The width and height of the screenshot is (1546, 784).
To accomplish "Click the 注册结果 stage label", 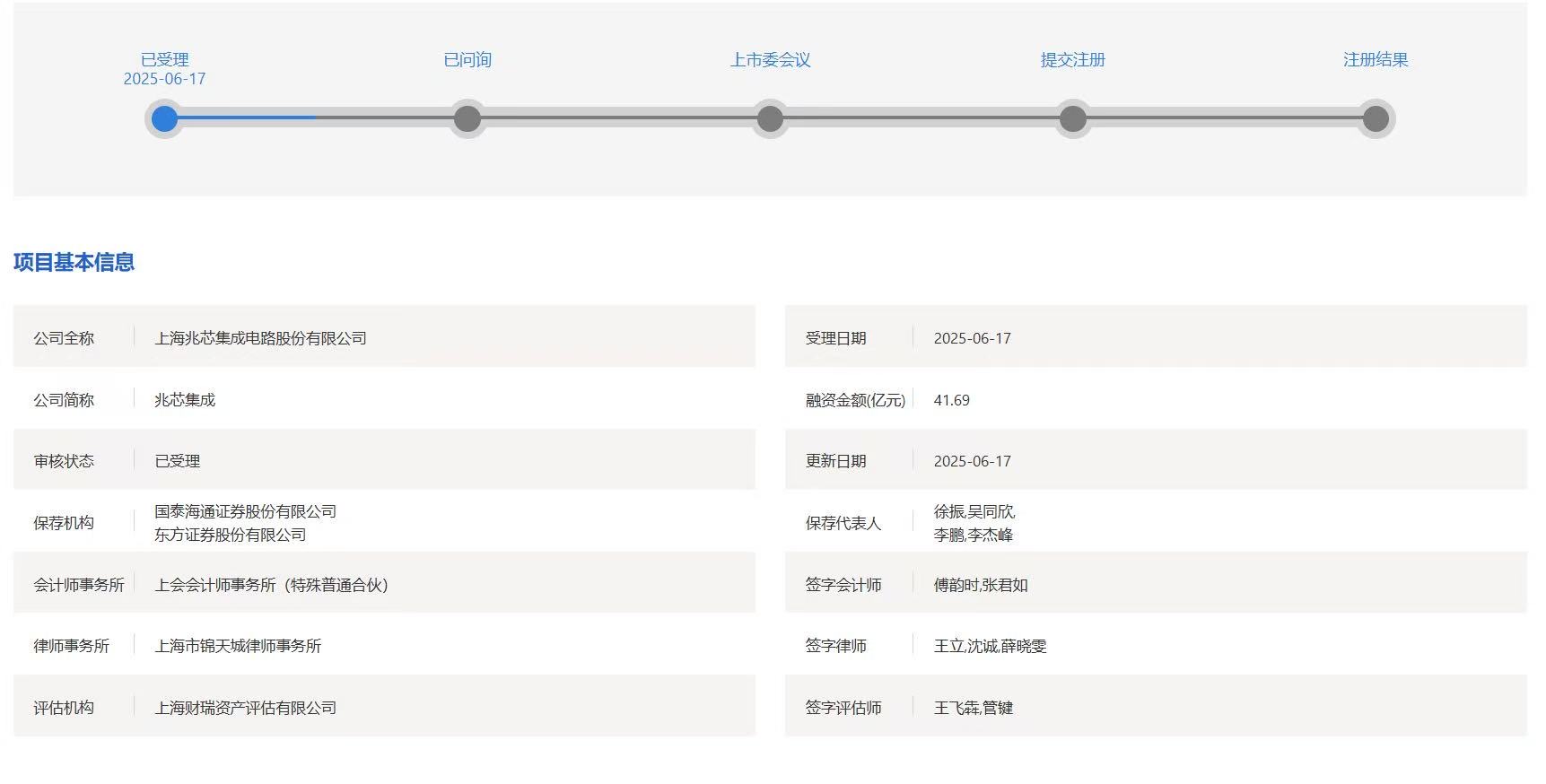I will (x=1375, y=59).
